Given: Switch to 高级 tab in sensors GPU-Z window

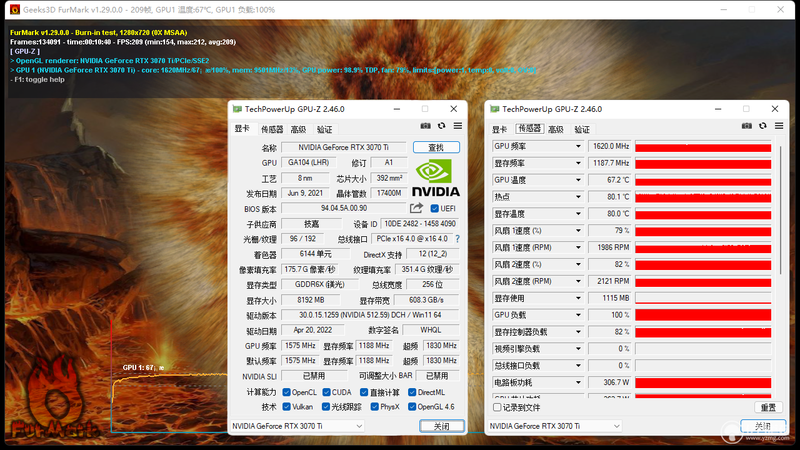Looking at the screenshot, I should (x=556, y=130).
